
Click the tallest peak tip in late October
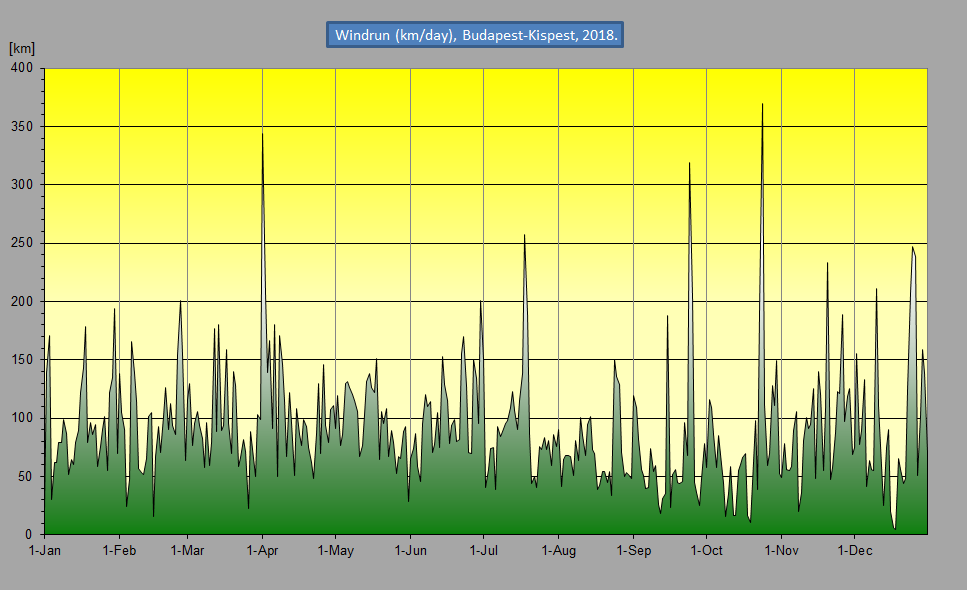click(762, 104)
